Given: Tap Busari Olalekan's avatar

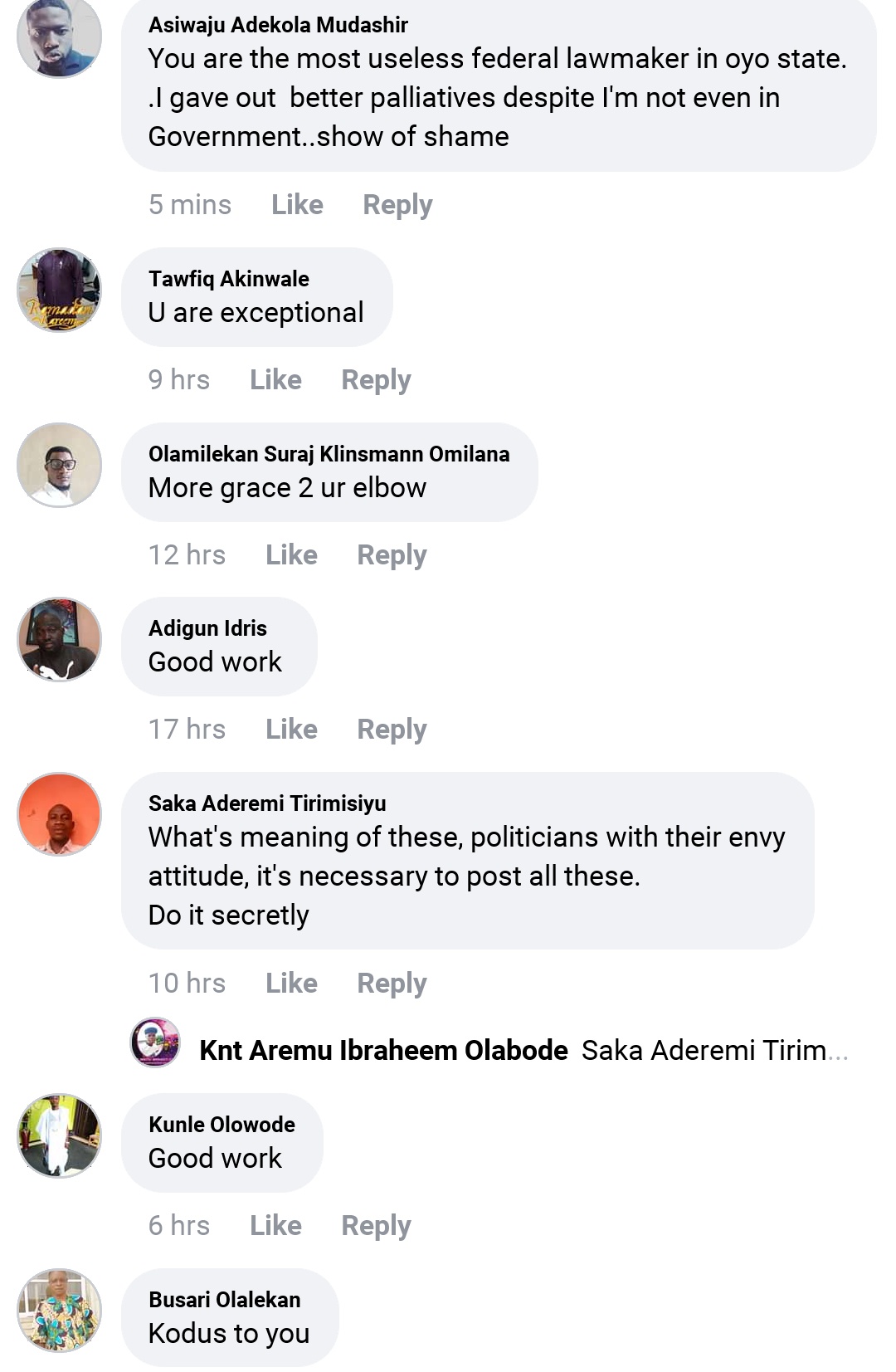Looking at the screenshot, I should (x=59, y=1311).
